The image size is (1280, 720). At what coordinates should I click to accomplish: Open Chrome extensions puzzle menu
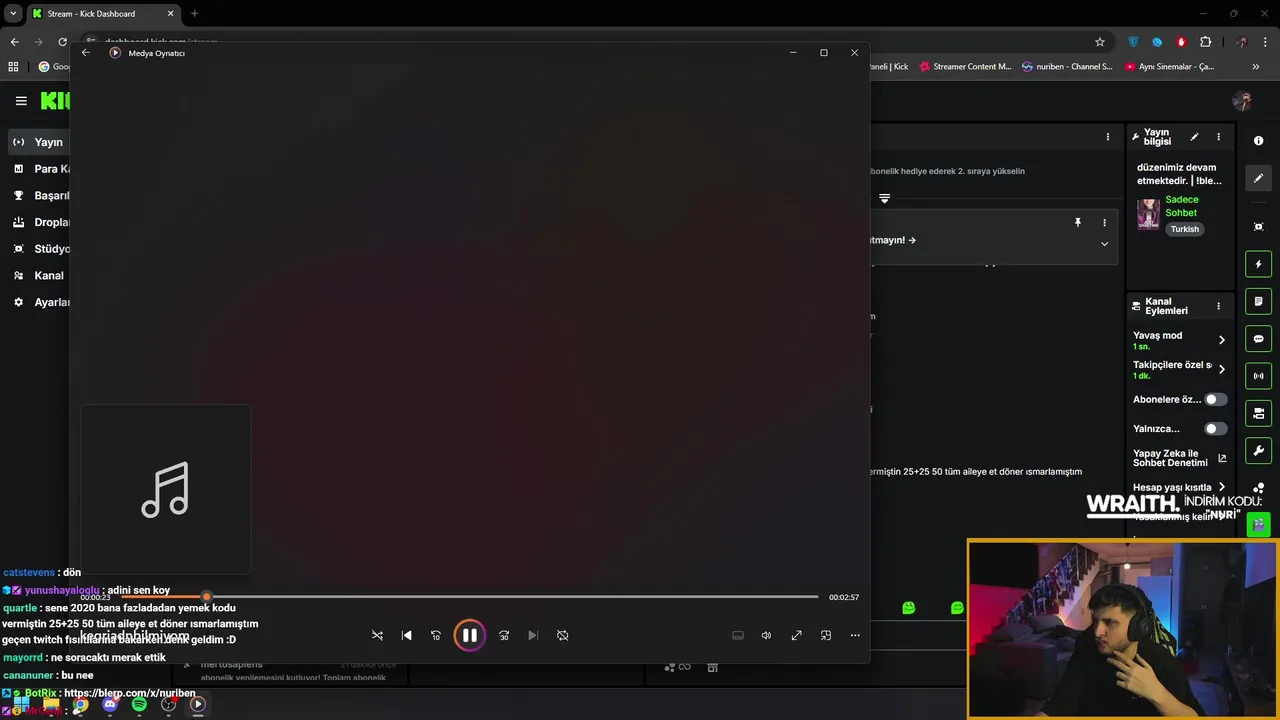pyautogui.click(x=1205, y=42)
